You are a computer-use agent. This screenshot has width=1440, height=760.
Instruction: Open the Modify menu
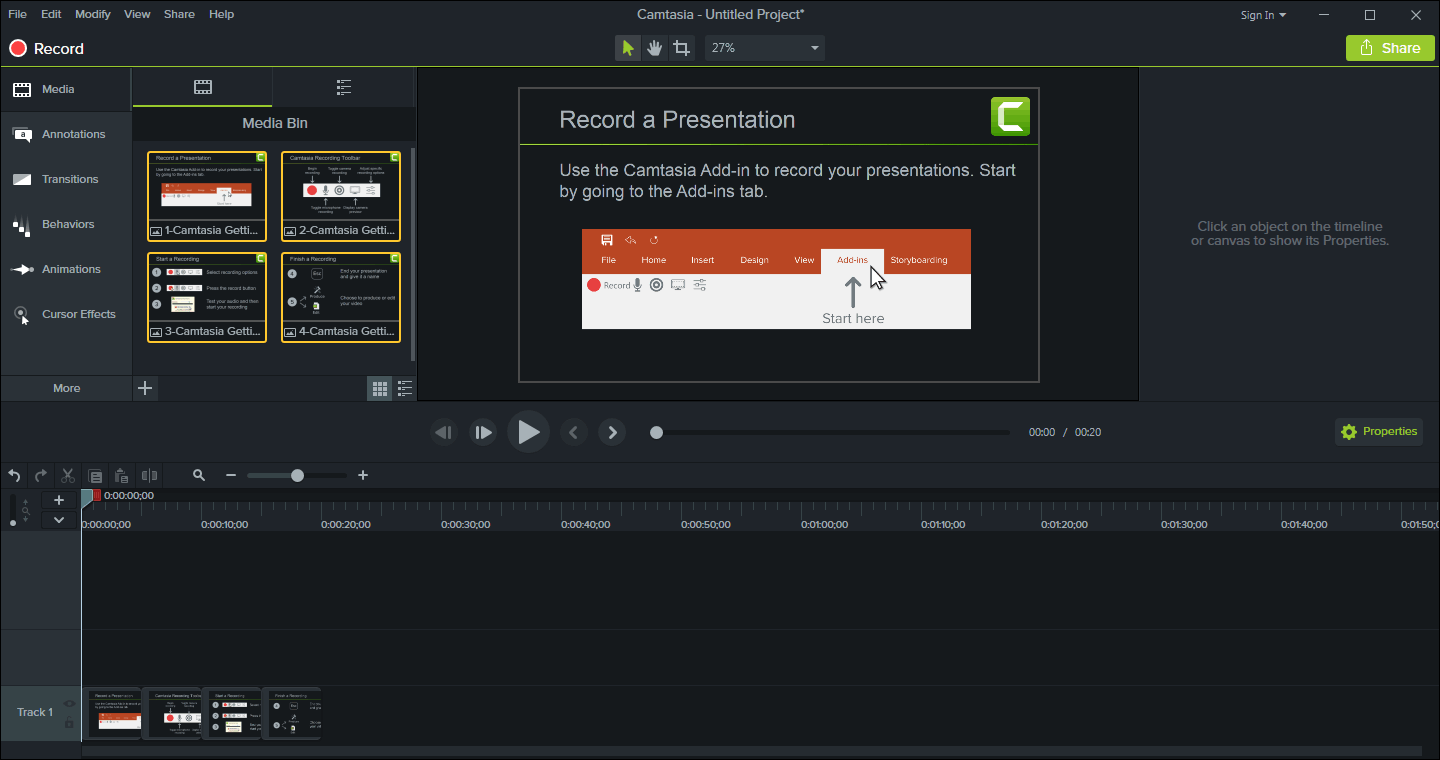[x=93, y=14]
